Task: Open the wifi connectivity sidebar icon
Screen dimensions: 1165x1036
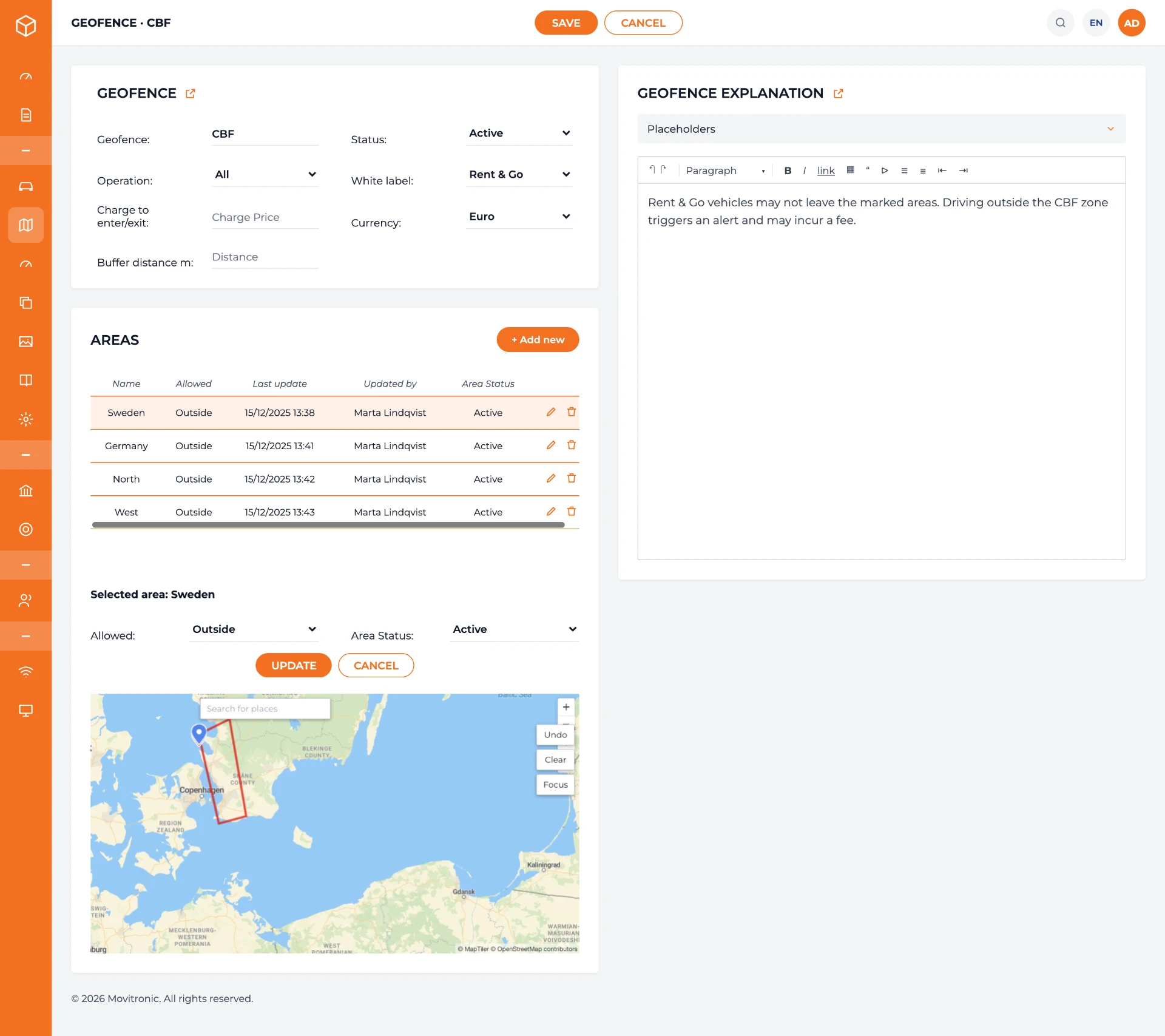Action: click(25, 671)
